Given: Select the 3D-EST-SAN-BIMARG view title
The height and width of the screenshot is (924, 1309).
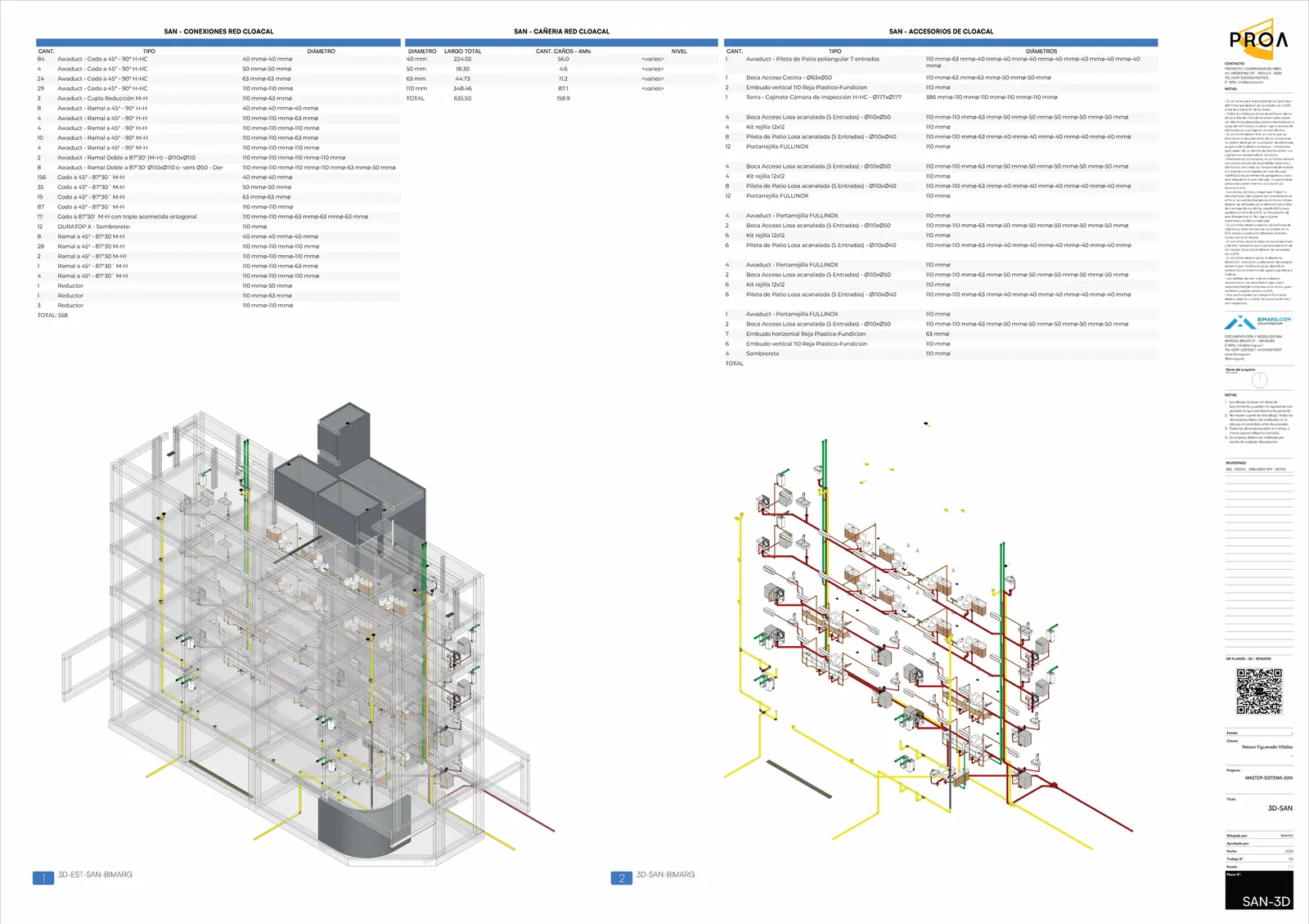Looking at the screenshot, I should coord(95,875).
